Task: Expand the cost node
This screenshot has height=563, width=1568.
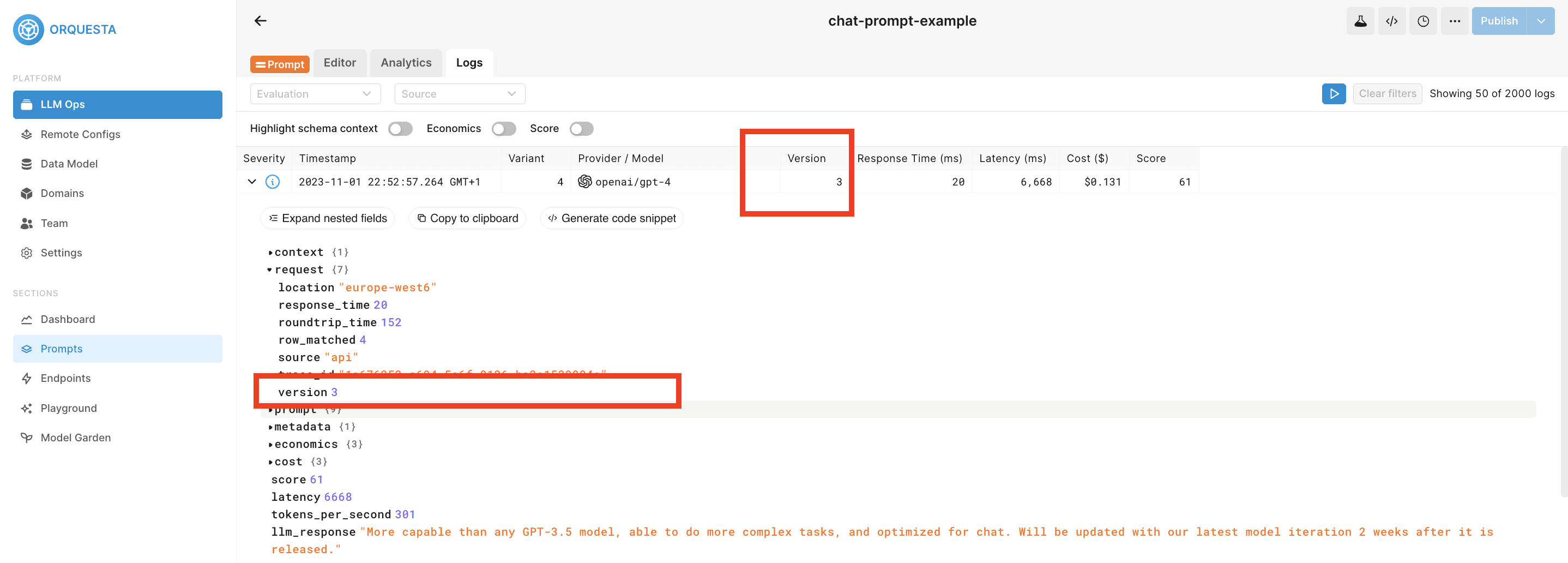Action: tap(270, 462)
